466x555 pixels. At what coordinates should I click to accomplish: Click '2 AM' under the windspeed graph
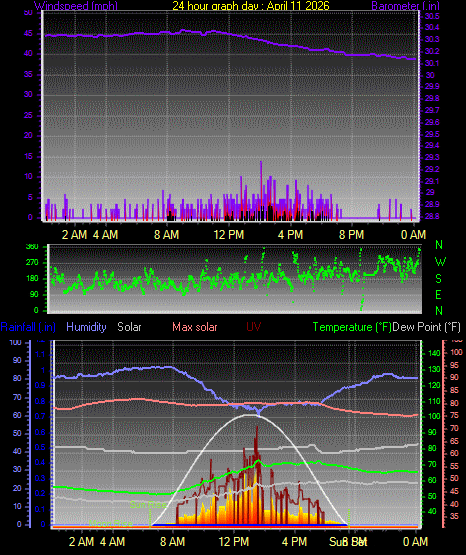point(75,235)
